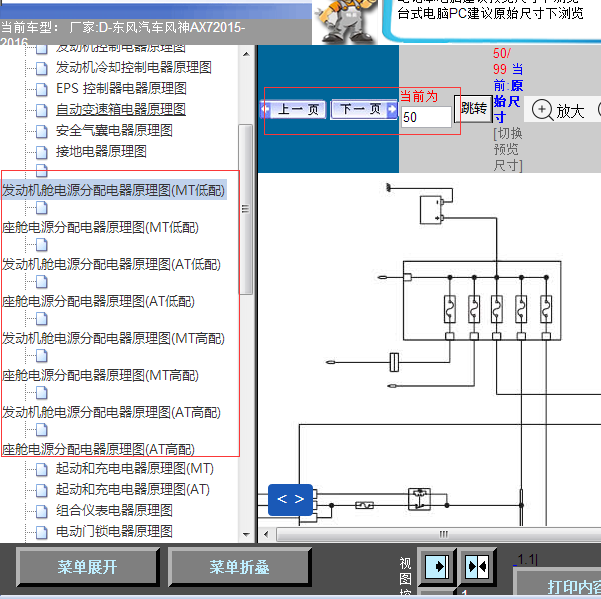Image resolution: width=601 pixels, height=599 pixels.
Task: Click page icon above 发动机舱电源分配电器原理图(MT低配)
Action: point(42,171)
